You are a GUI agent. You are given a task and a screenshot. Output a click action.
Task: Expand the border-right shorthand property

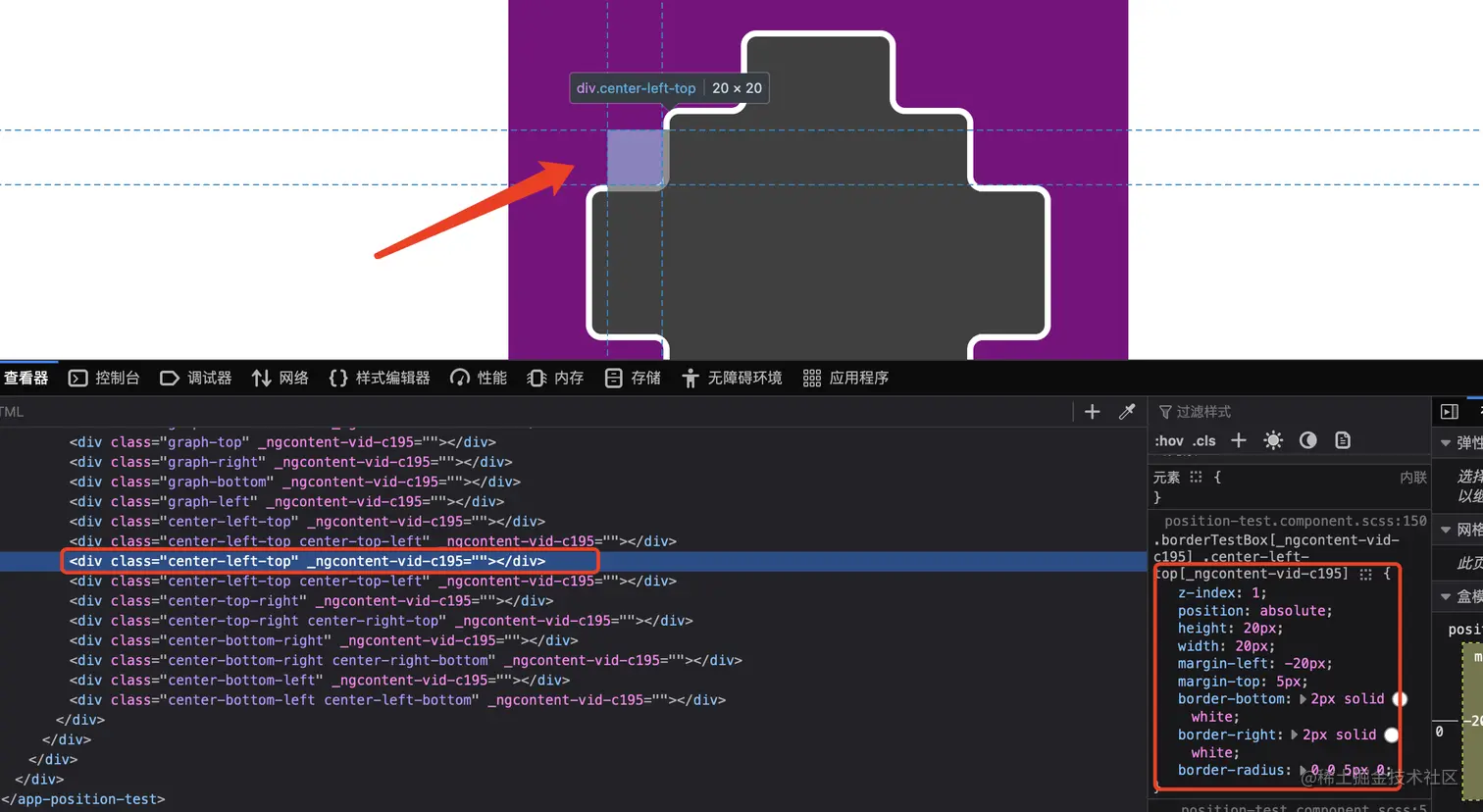pyautogui.click(x=1295, y=735)
